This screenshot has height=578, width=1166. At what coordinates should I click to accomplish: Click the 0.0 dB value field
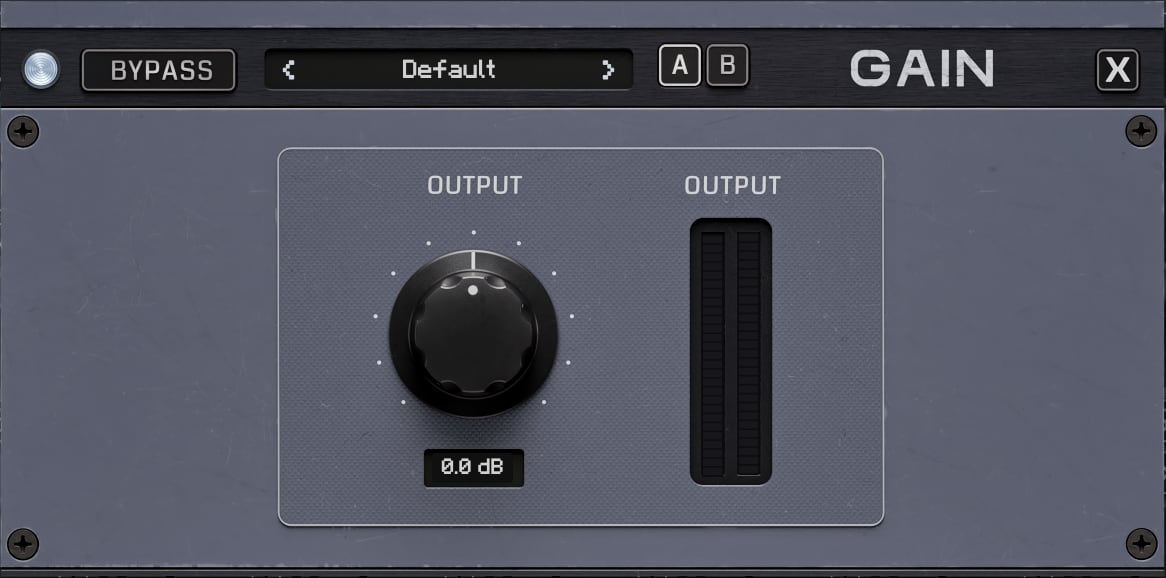tap(474, 468)
